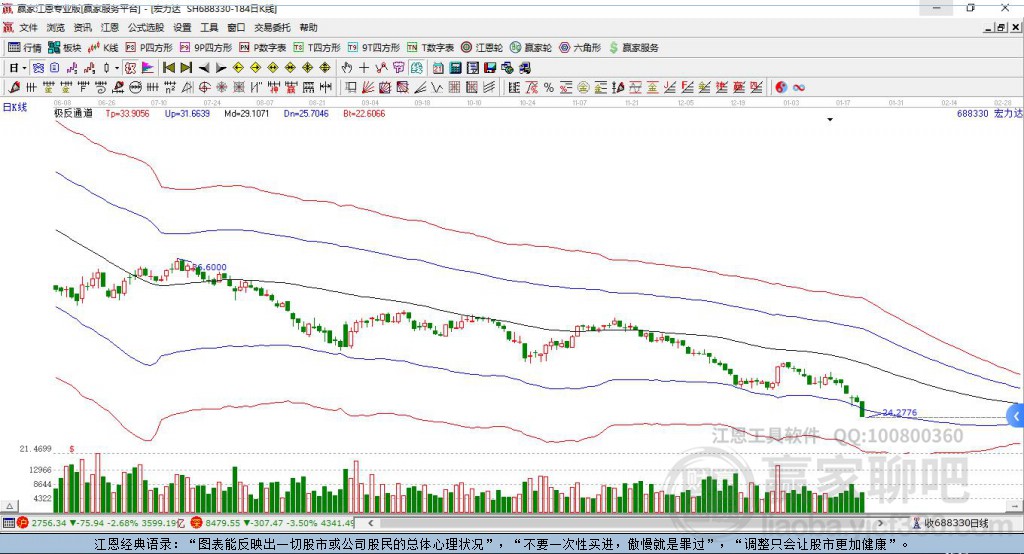Click the 极反通道 indicator label
Viewport: 1024px width, 554px height.
tap(73, 113)
